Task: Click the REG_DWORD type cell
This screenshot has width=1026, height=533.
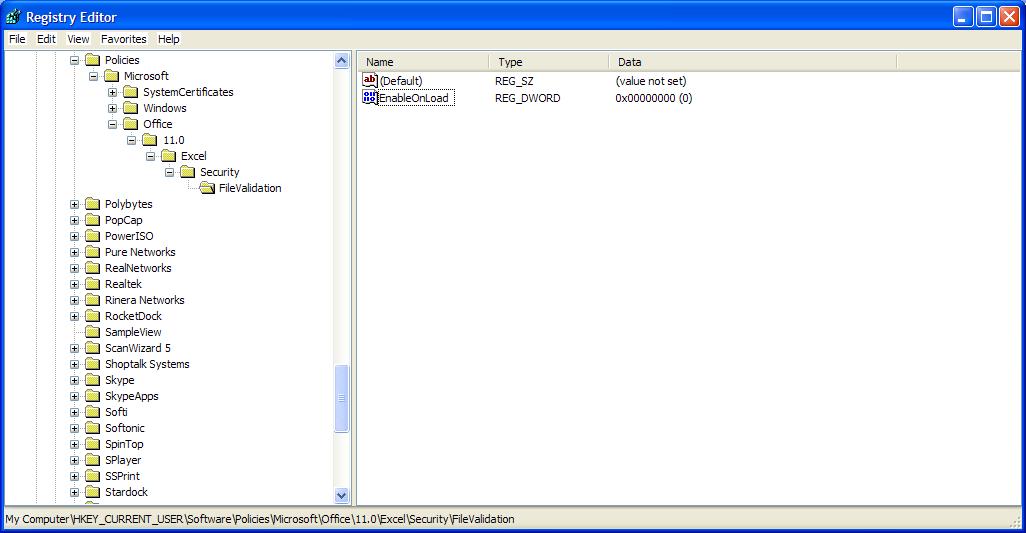Action: (527, 99)
